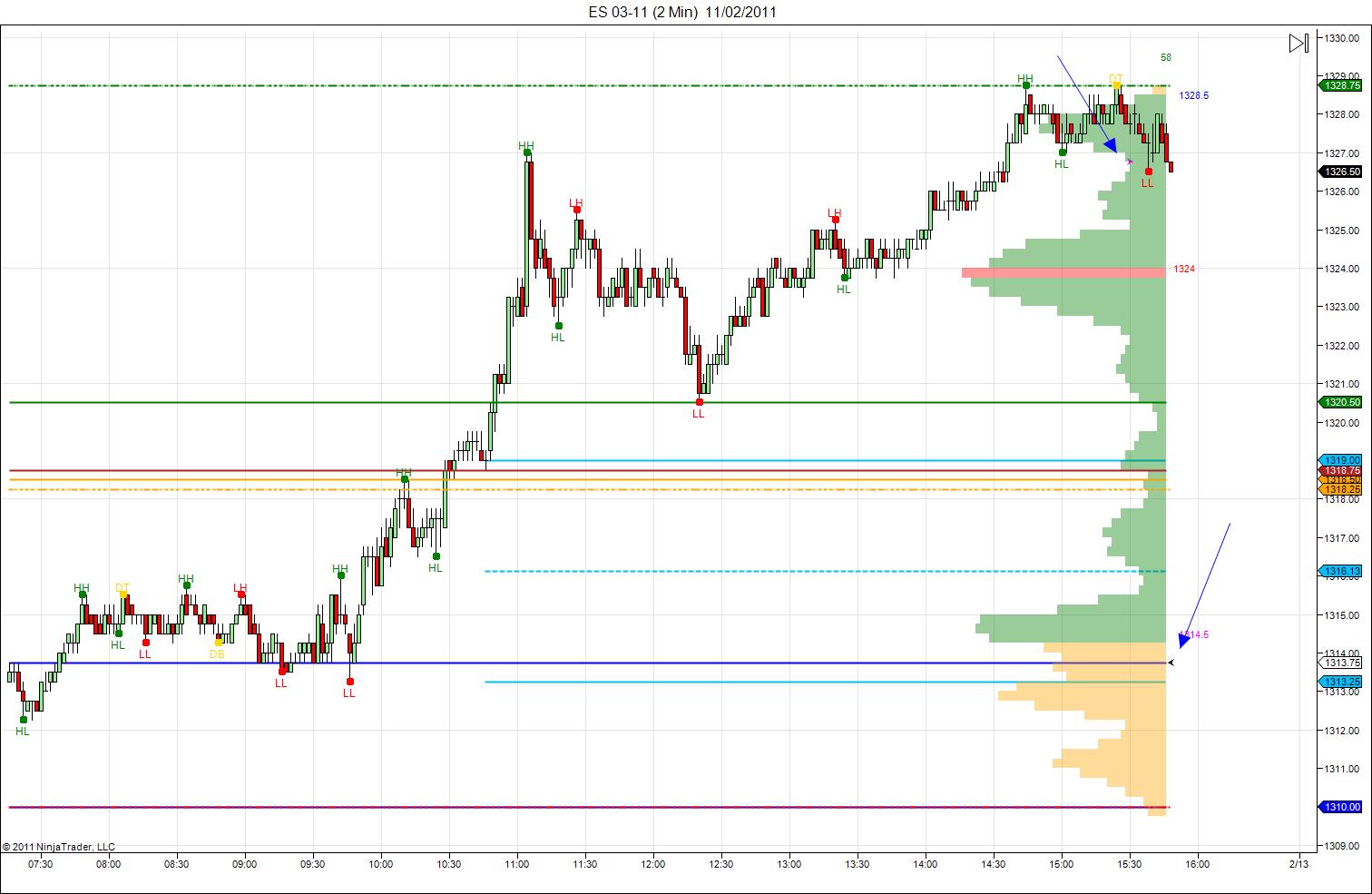Screen dimensions: 1372x894
Task: Click the 1325.00 price axis label
Action: [1341, 231]
